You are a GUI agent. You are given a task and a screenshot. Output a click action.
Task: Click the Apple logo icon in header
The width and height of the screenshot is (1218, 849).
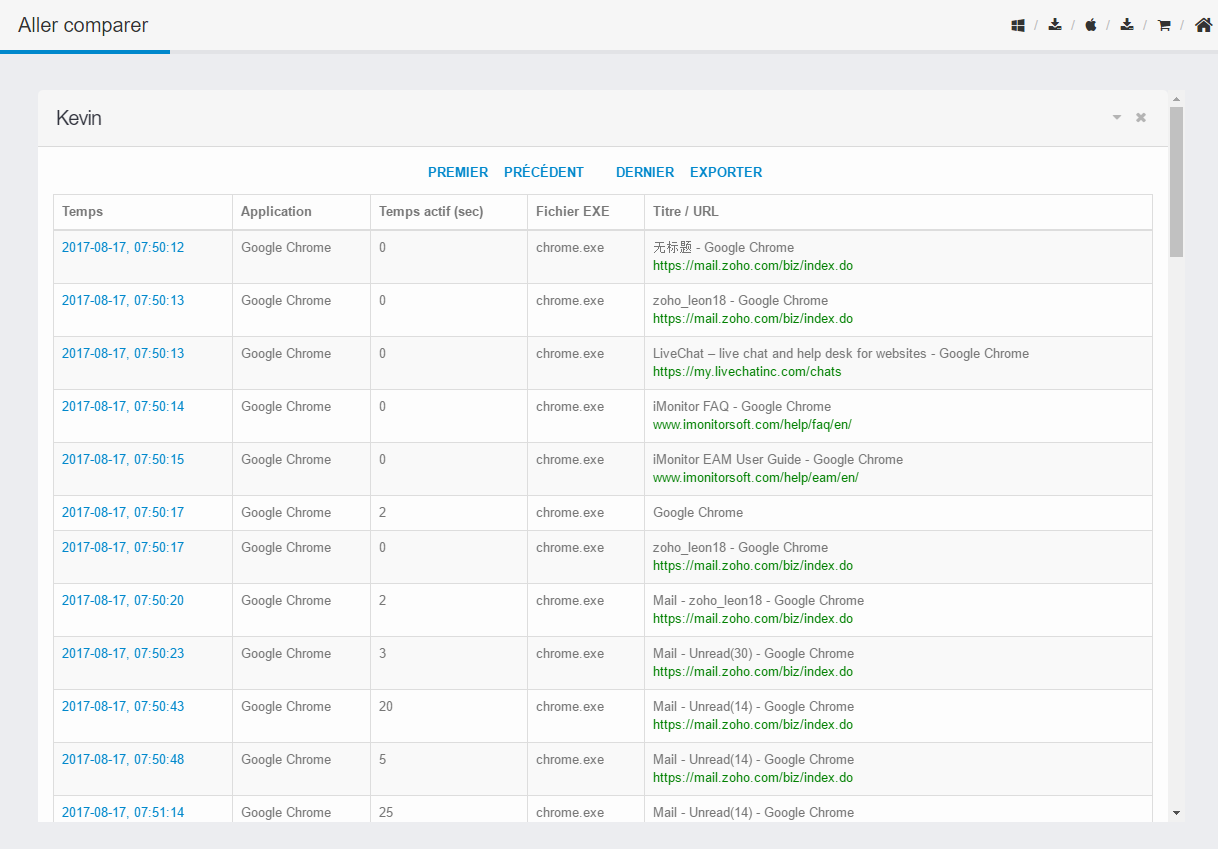click(1091, 26)
